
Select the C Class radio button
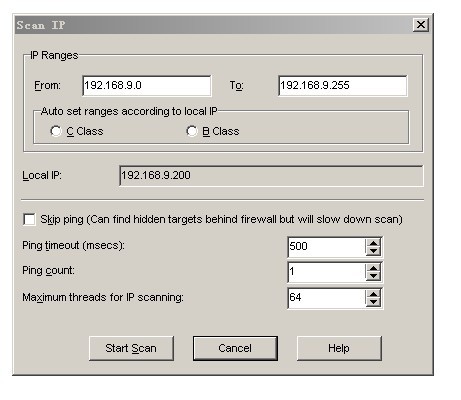56,131
